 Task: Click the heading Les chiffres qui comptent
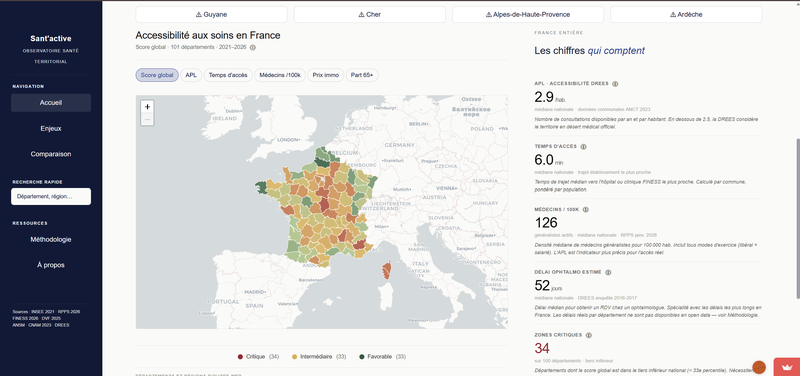click(589, 51)
